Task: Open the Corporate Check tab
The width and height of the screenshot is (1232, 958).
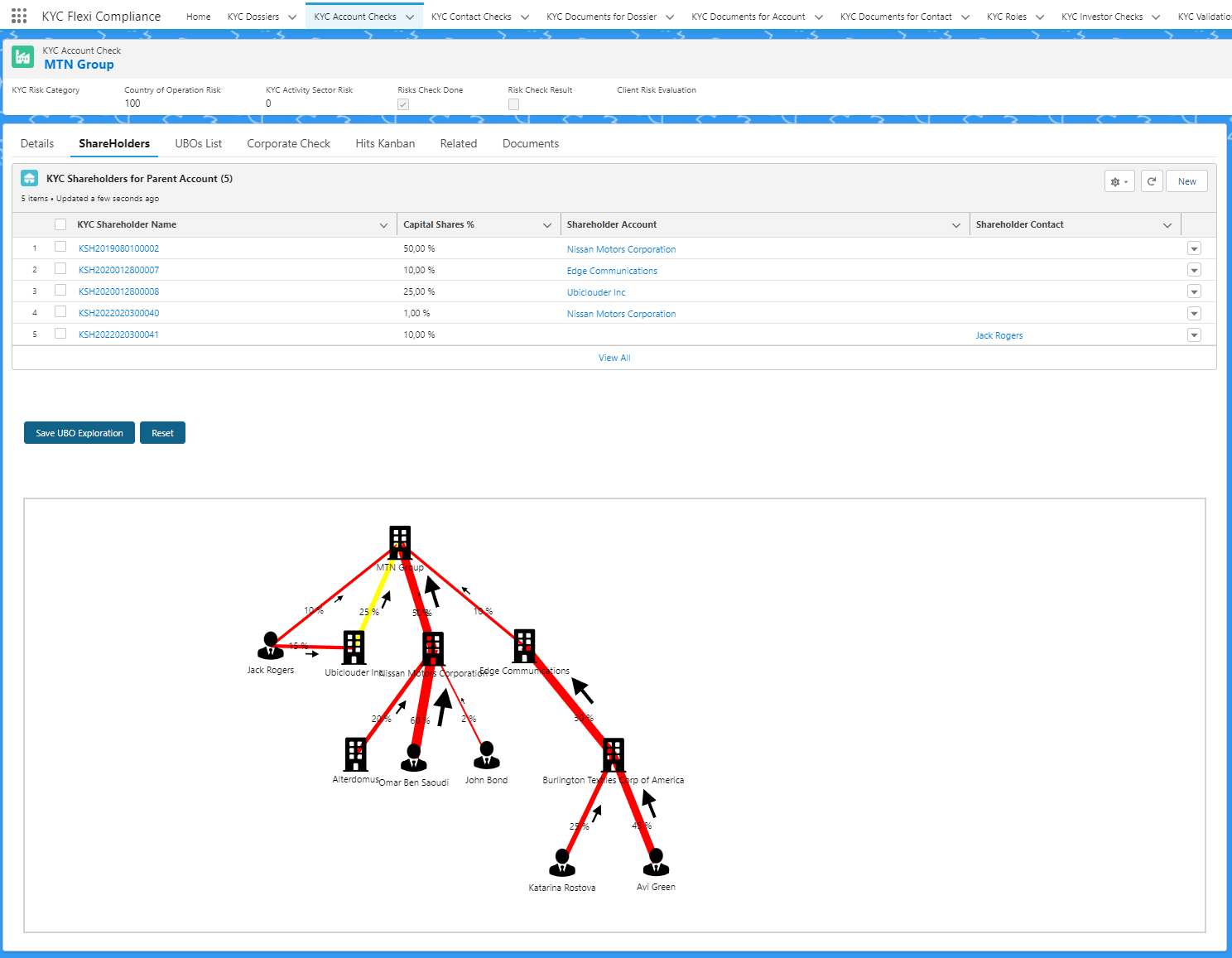Action: [x=289, y=143]
